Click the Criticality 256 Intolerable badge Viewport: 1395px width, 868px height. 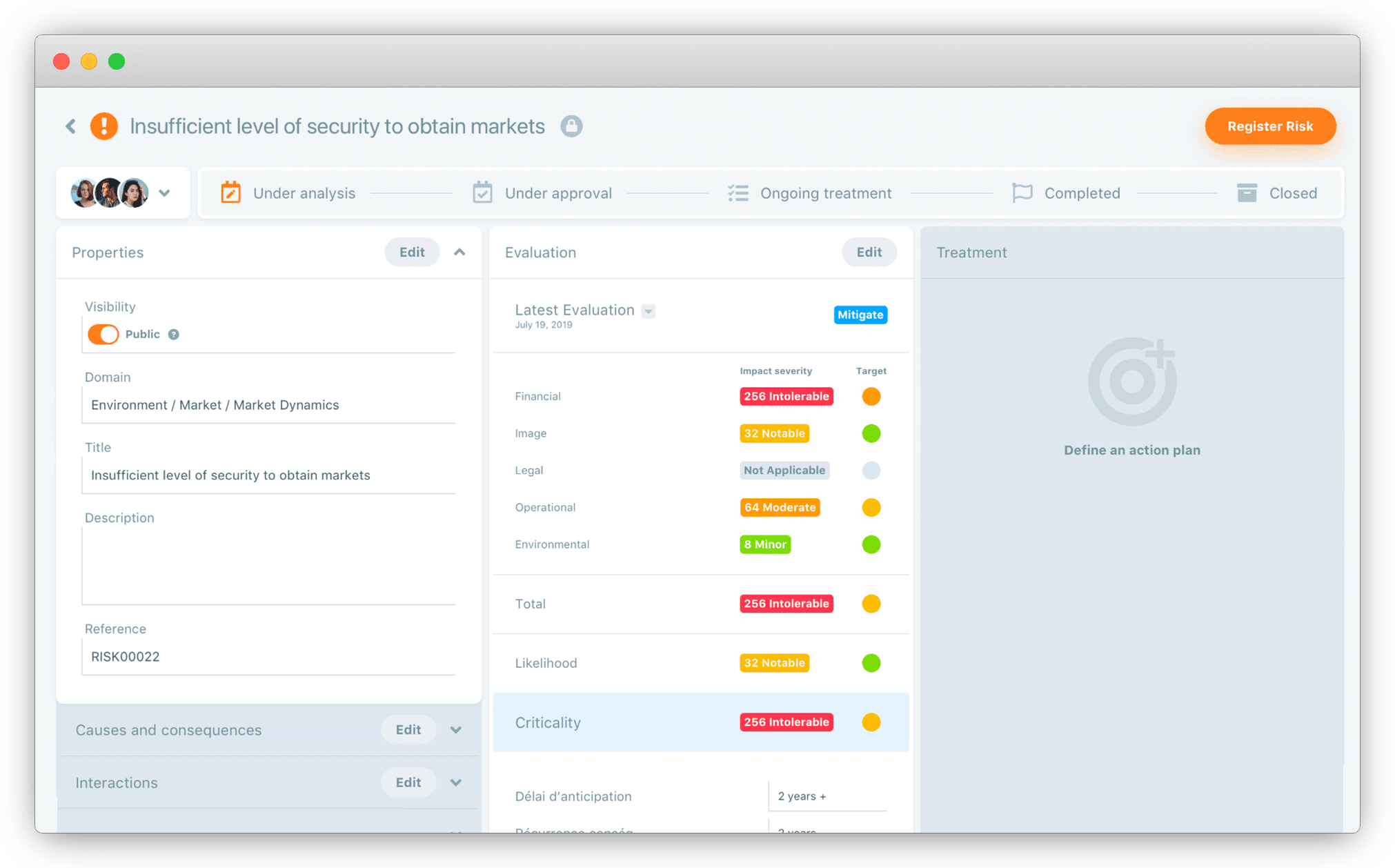(786, 722)
